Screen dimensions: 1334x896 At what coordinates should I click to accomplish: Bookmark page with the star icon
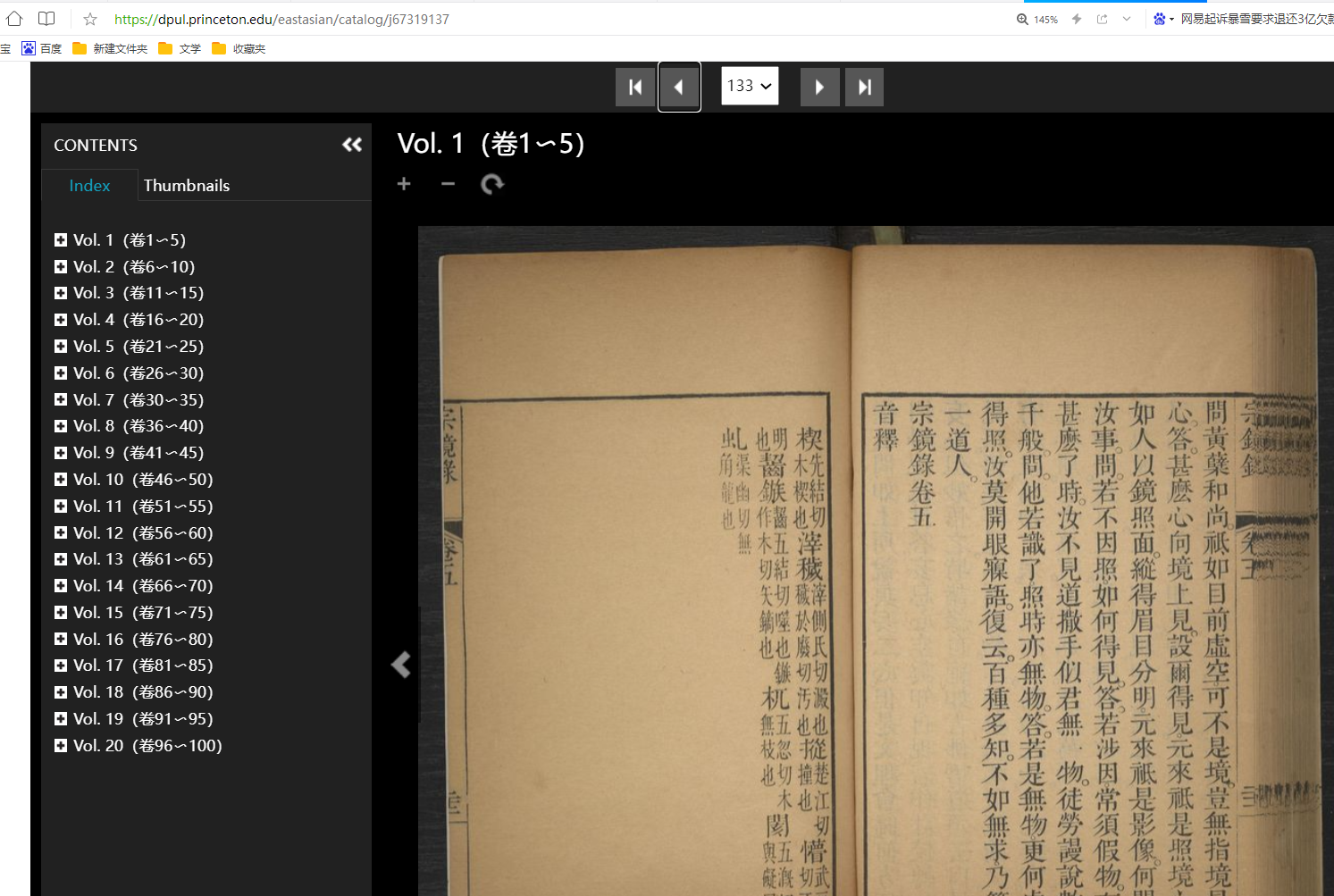[90, 20]
